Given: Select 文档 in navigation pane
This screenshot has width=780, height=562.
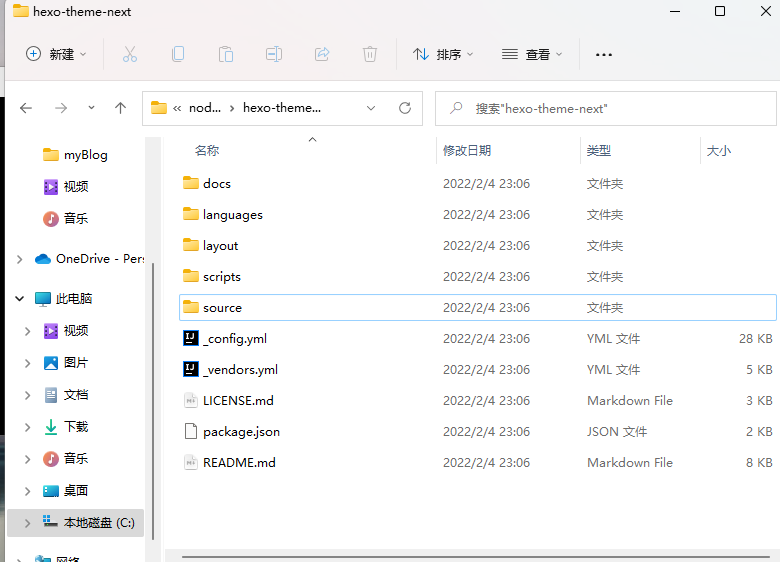Looking at the screenshot, I should 76,394.
